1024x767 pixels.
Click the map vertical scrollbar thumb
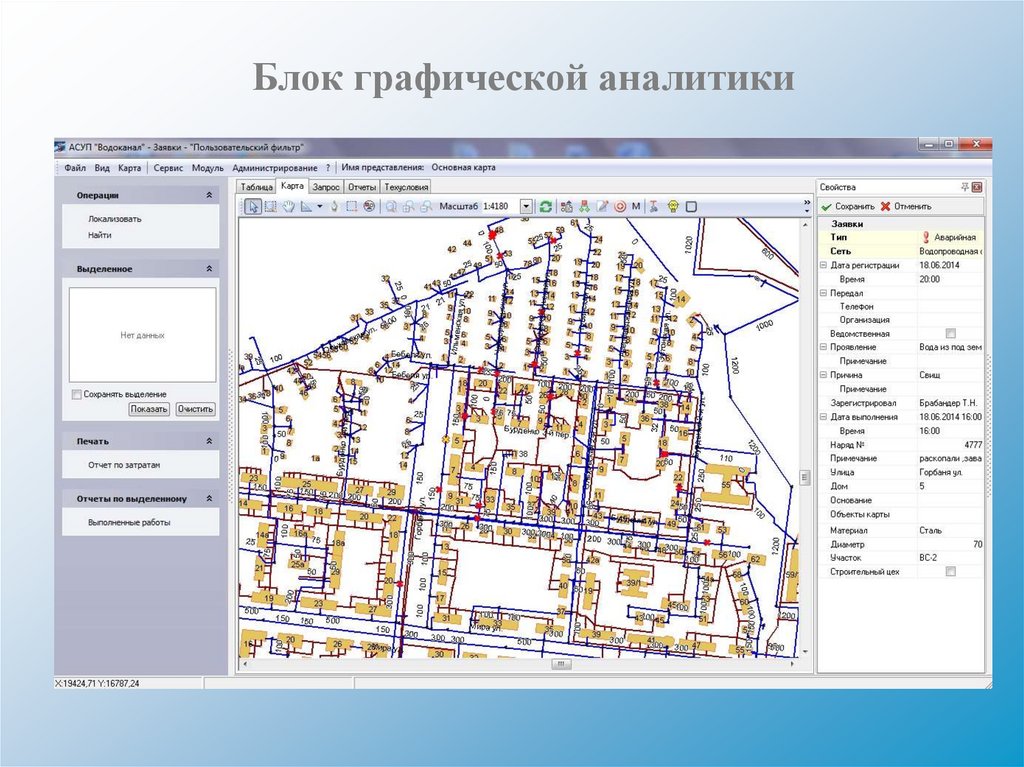coord(805,478)
